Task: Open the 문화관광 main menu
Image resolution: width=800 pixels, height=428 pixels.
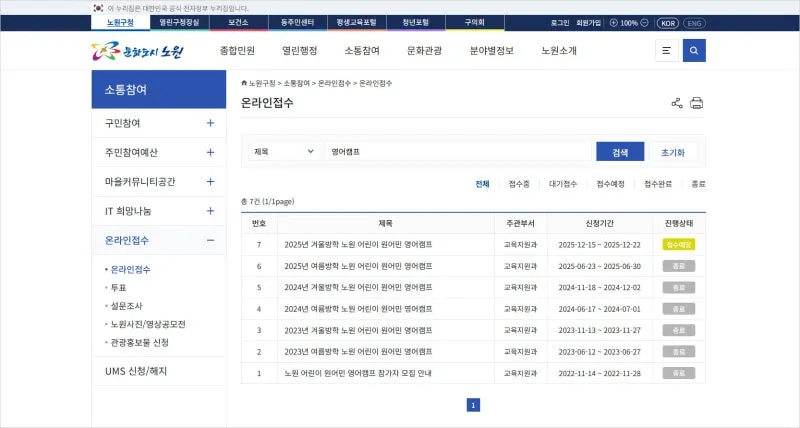Action: pyautogui.click(x=423, y=51)
